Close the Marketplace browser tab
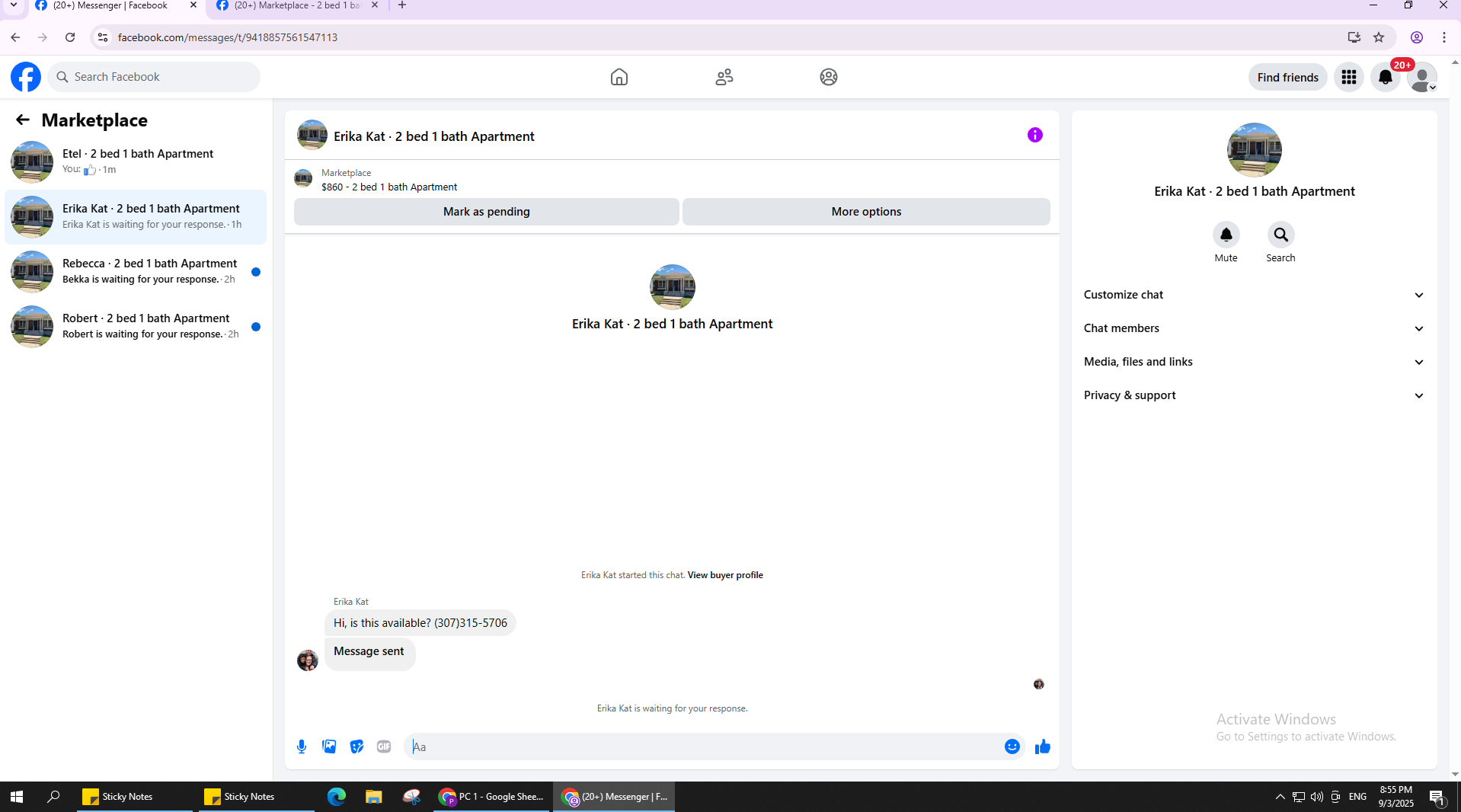Screen dimensions: 1461x812 (375, 5)
